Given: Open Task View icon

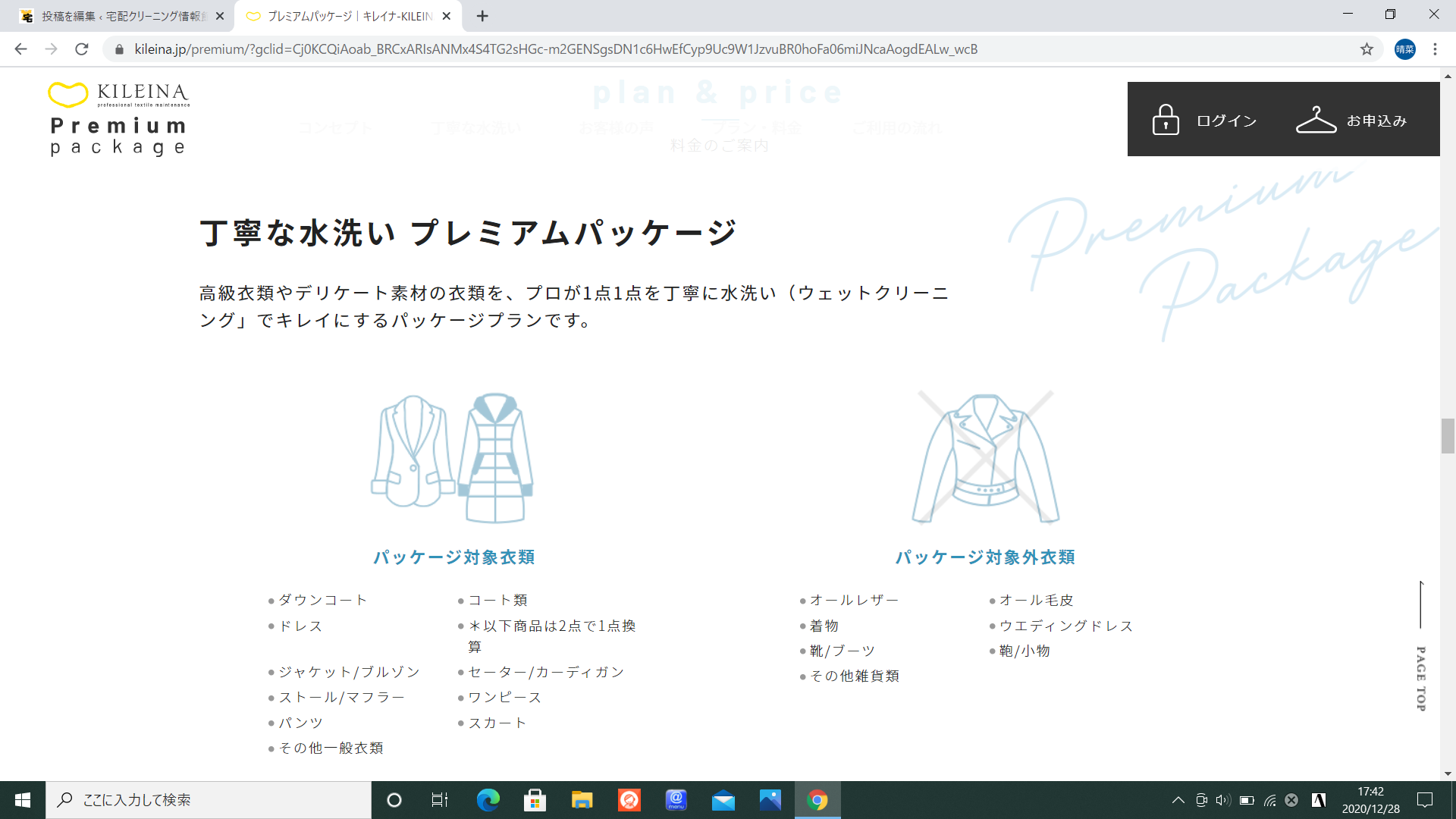Looking at the screenshot, I should pyautogui.click(x=440, y=800).
